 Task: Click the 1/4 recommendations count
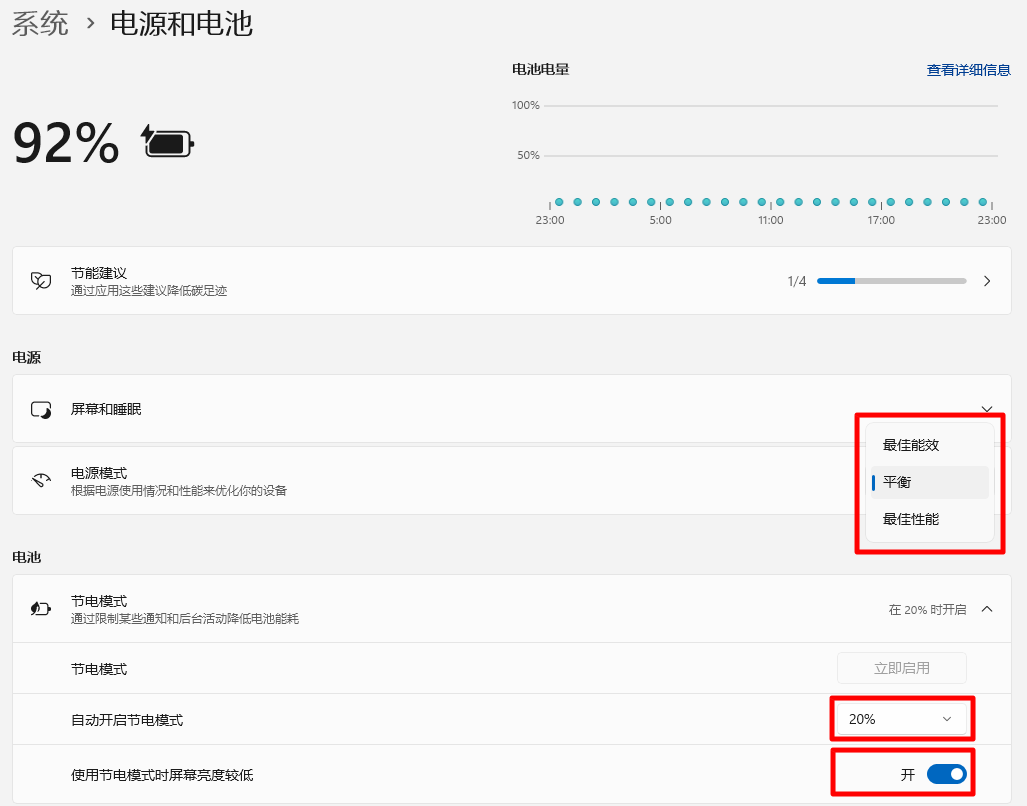tap(796, 282)
